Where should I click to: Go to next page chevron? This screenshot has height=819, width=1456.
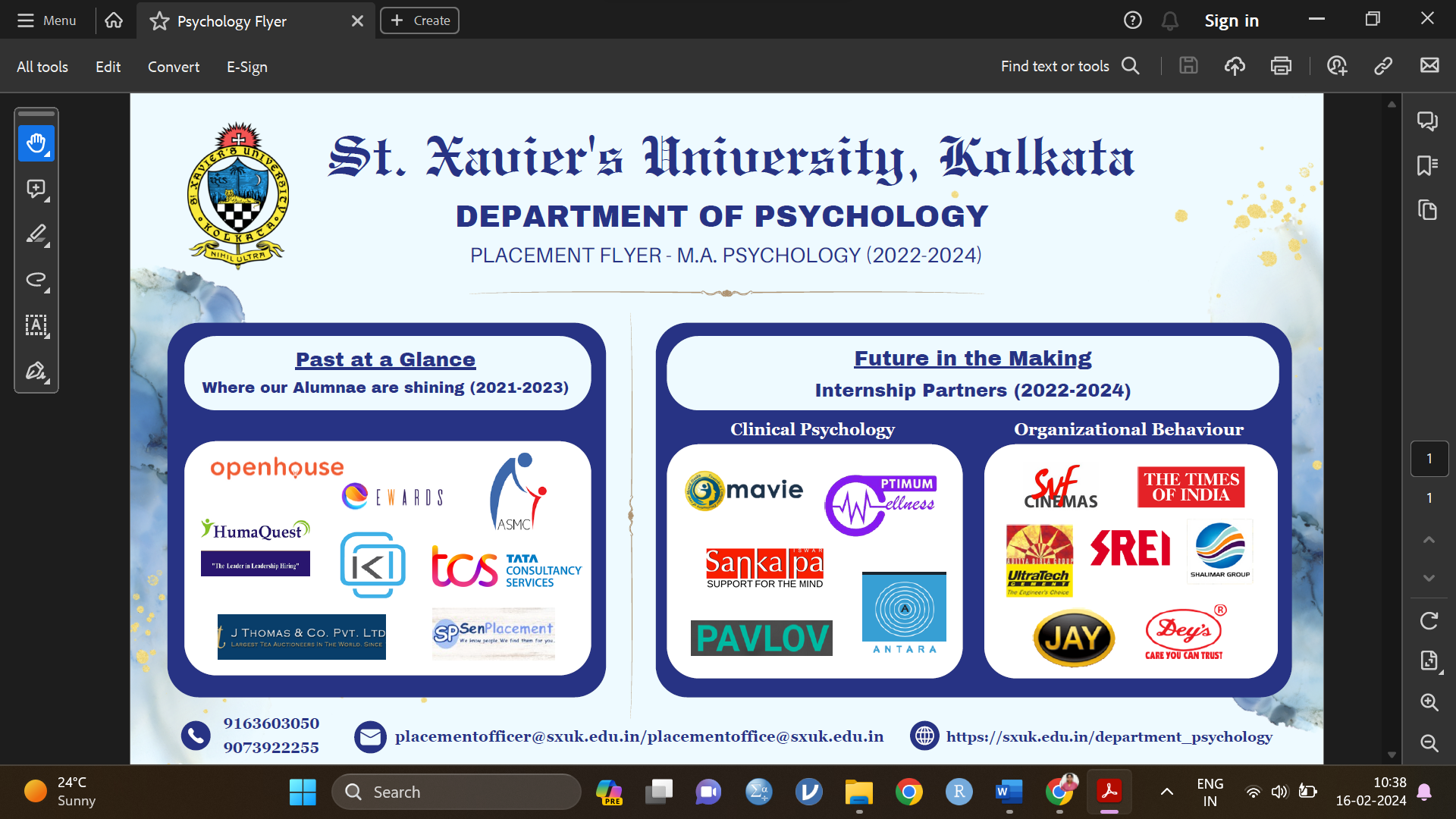click(1429, 579)
